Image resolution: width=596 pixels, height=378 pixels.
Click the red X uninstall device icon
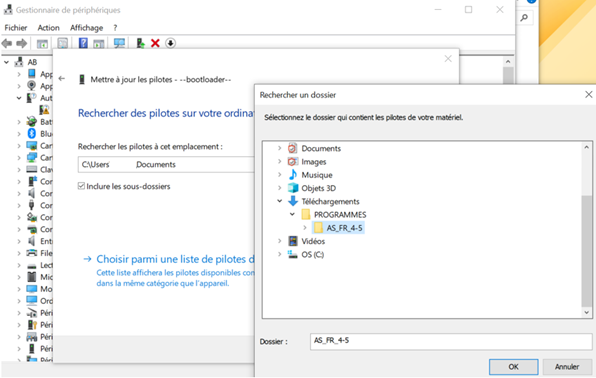coord(155,43)
